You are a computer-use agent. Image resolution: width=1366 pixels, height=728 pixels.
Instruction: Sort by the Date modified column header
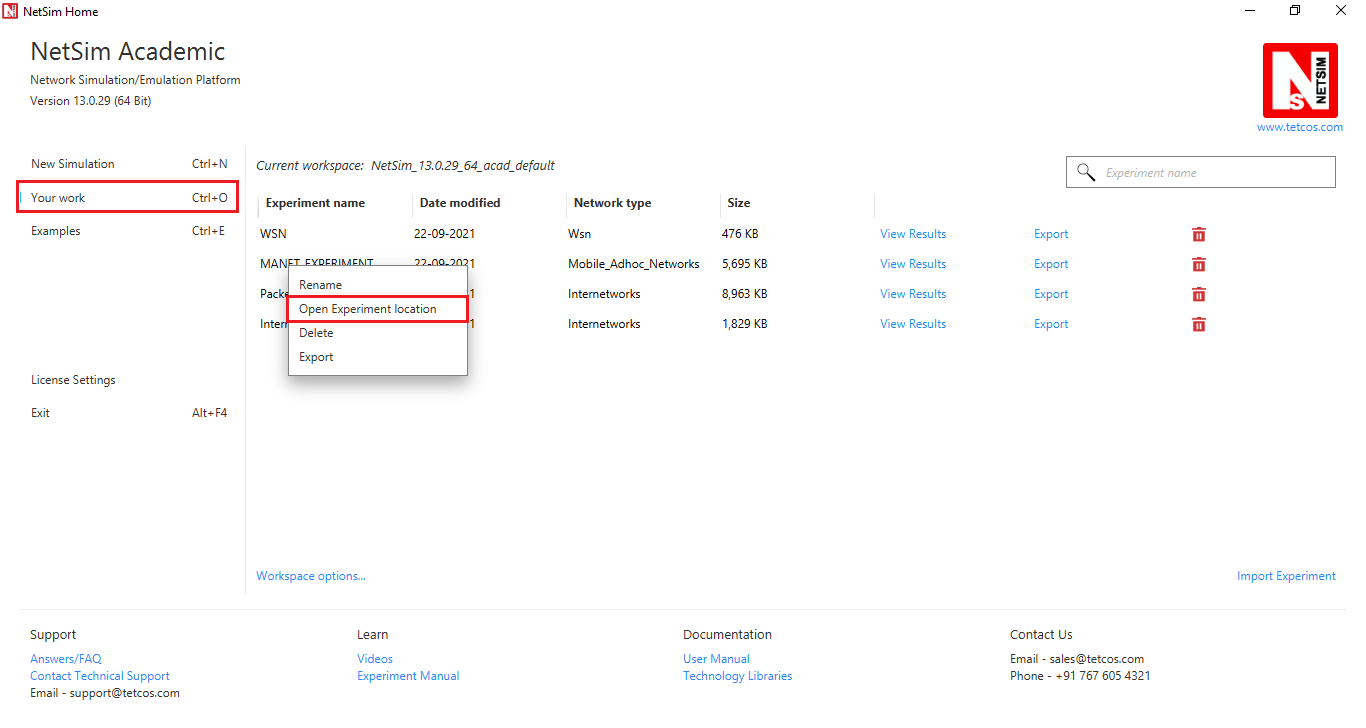(460, 203)
